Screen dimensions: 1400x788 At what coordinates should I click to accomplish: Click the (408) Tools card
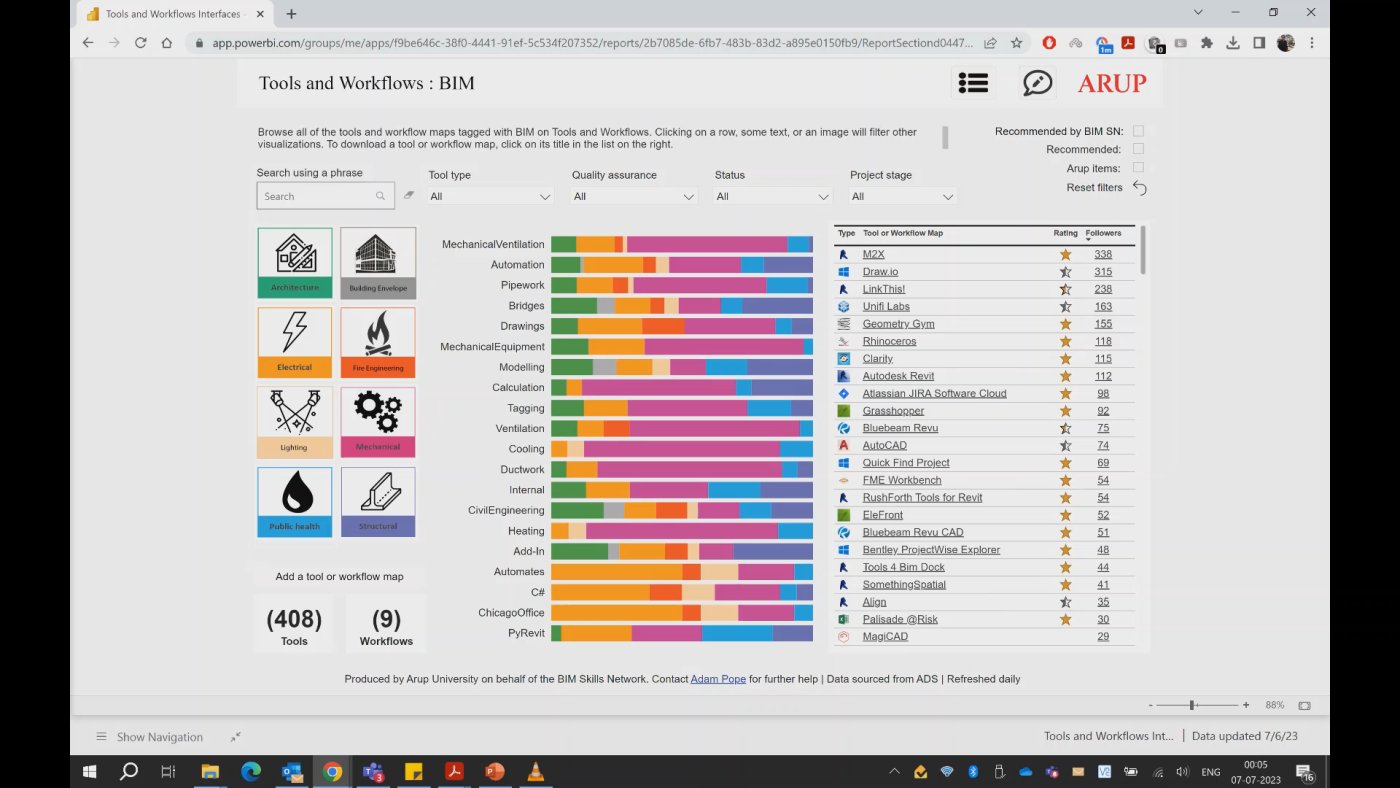294,626
